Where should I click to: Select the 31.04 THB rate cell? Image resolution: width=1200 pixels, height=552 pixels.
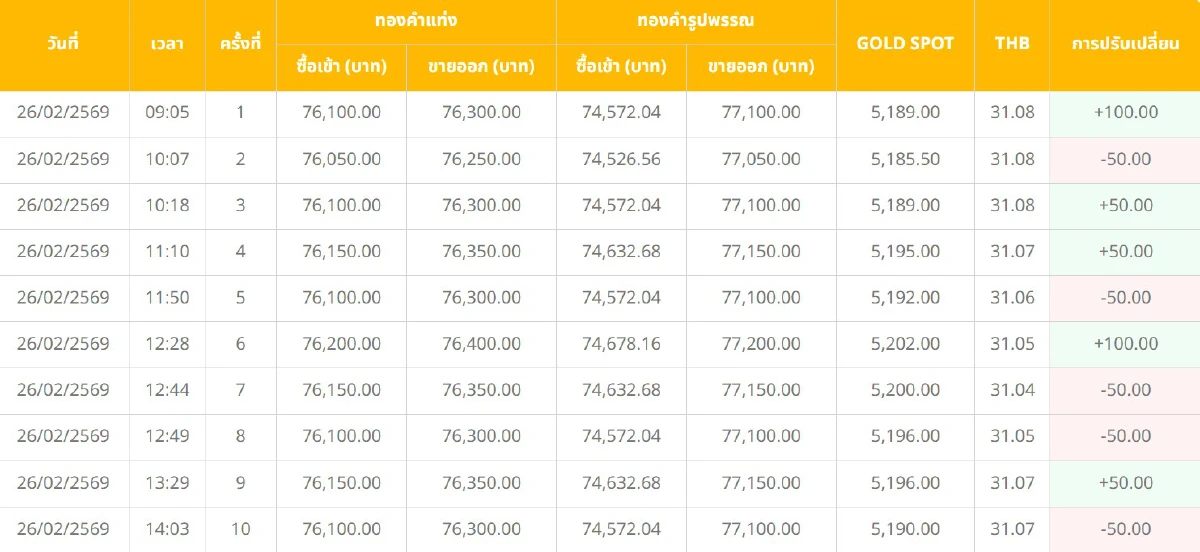[1012, 390]
